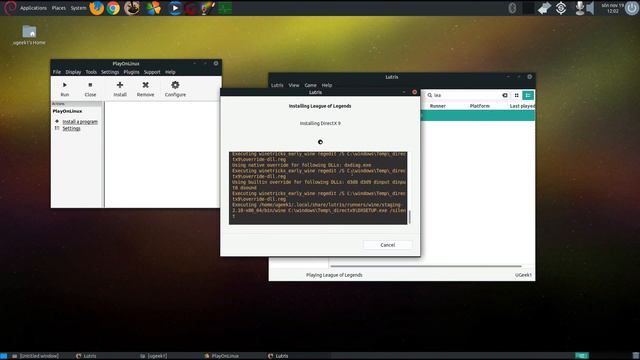Image resolution: width=640 pixels, height=360 pixels.
Task: Click the Lutris search input field
Action: click(x=467, y=95)
